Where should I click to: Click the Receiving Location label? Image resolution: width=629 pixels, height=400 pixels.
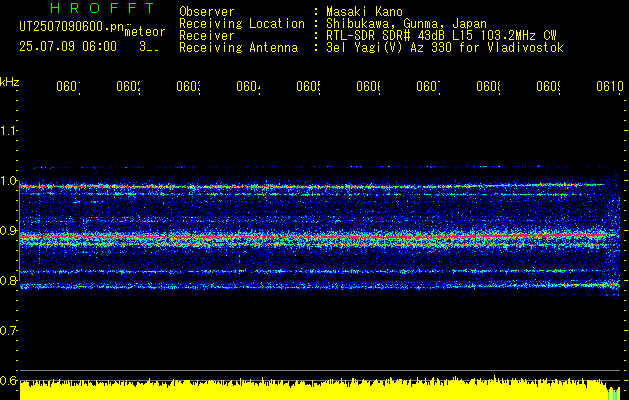(x=242, y=24)
